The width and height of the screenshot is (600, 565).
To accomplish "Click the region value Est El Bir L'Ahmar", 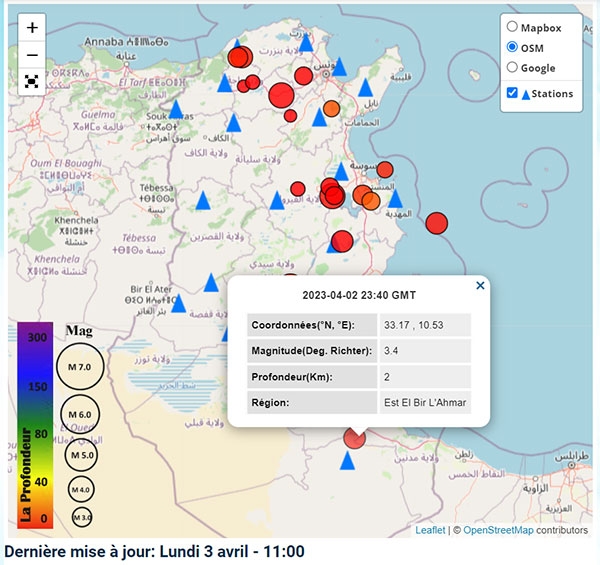I will 425,403.
